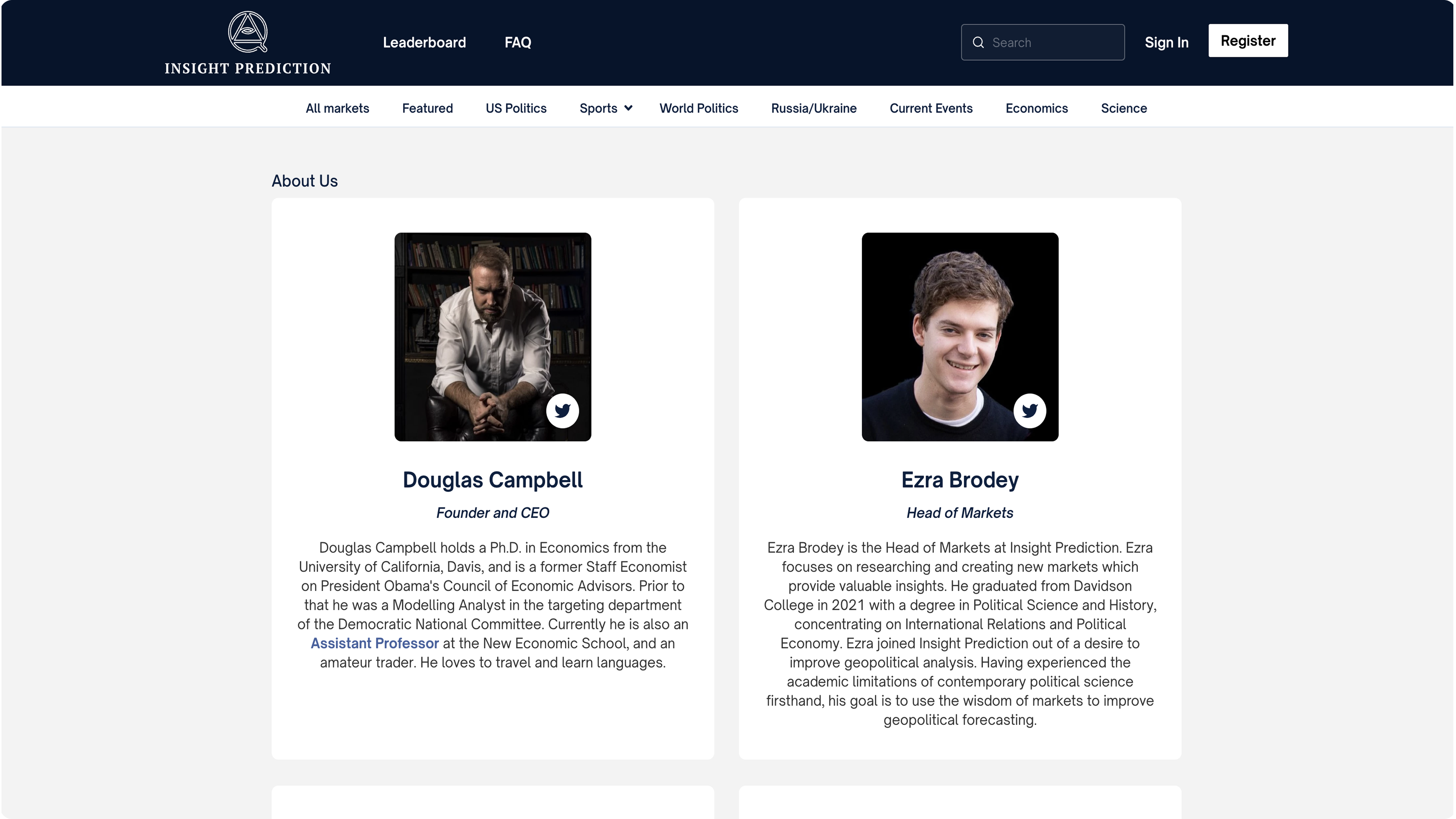Expand the Sports dropdown chevron
The height and width of the screenshot is (819, 1456).
tap(628, 108)
